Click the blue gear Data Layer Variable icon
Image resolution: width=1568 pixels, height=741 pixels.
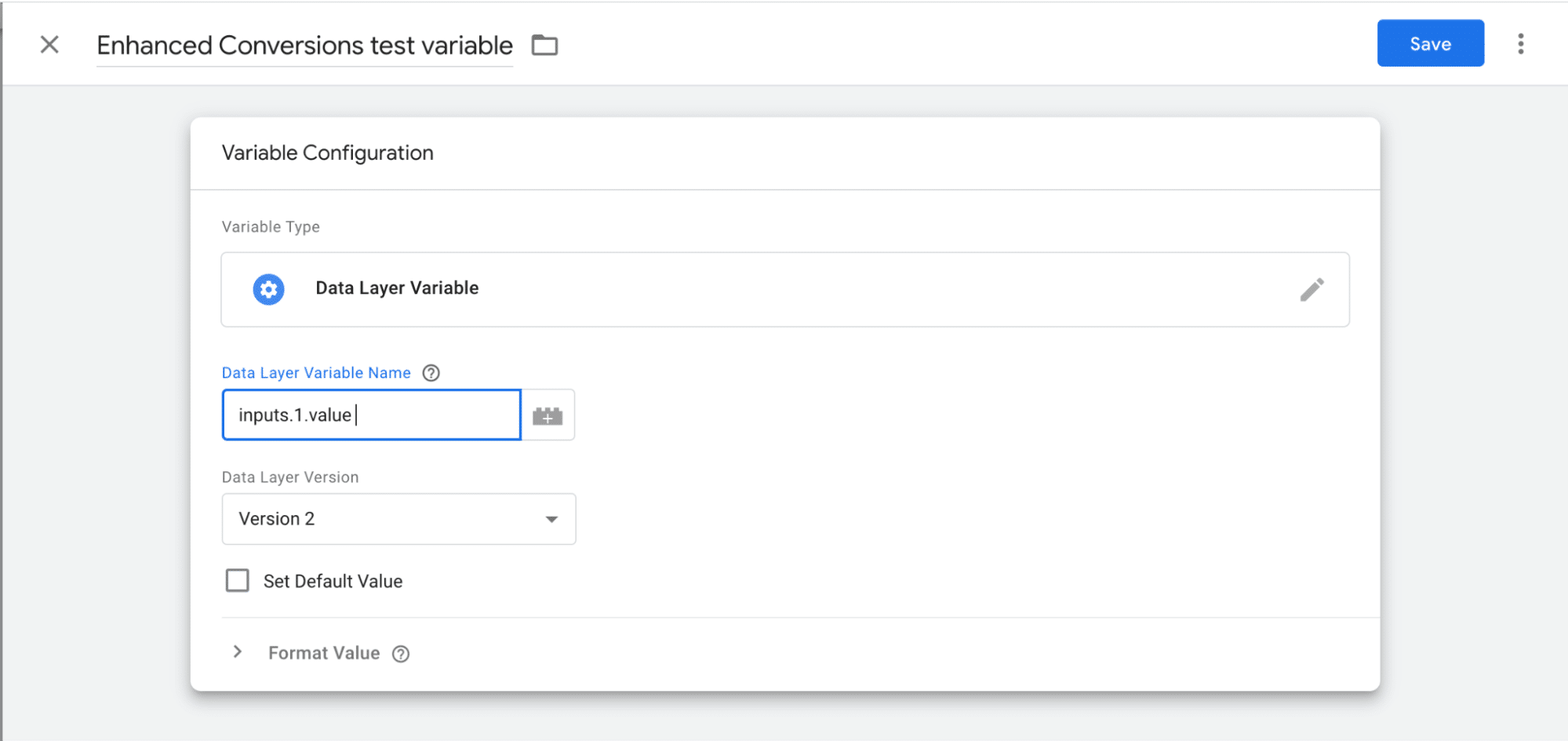[268, 289]
